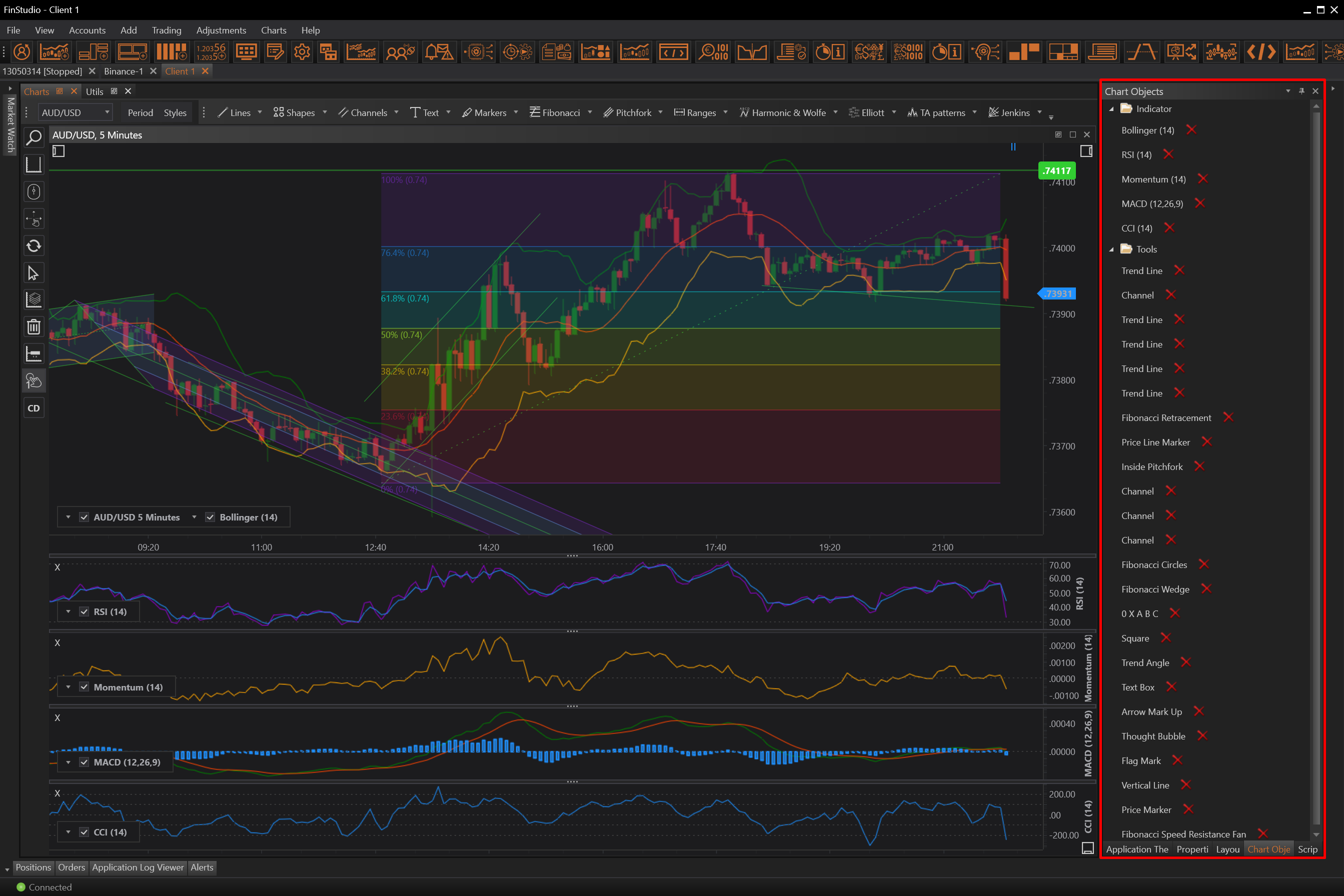Image resolution: width=1344 pixels, height=896 pixels.
Task: Toggle the CCI (14) checkbox
Action: [x=84, y=832]
